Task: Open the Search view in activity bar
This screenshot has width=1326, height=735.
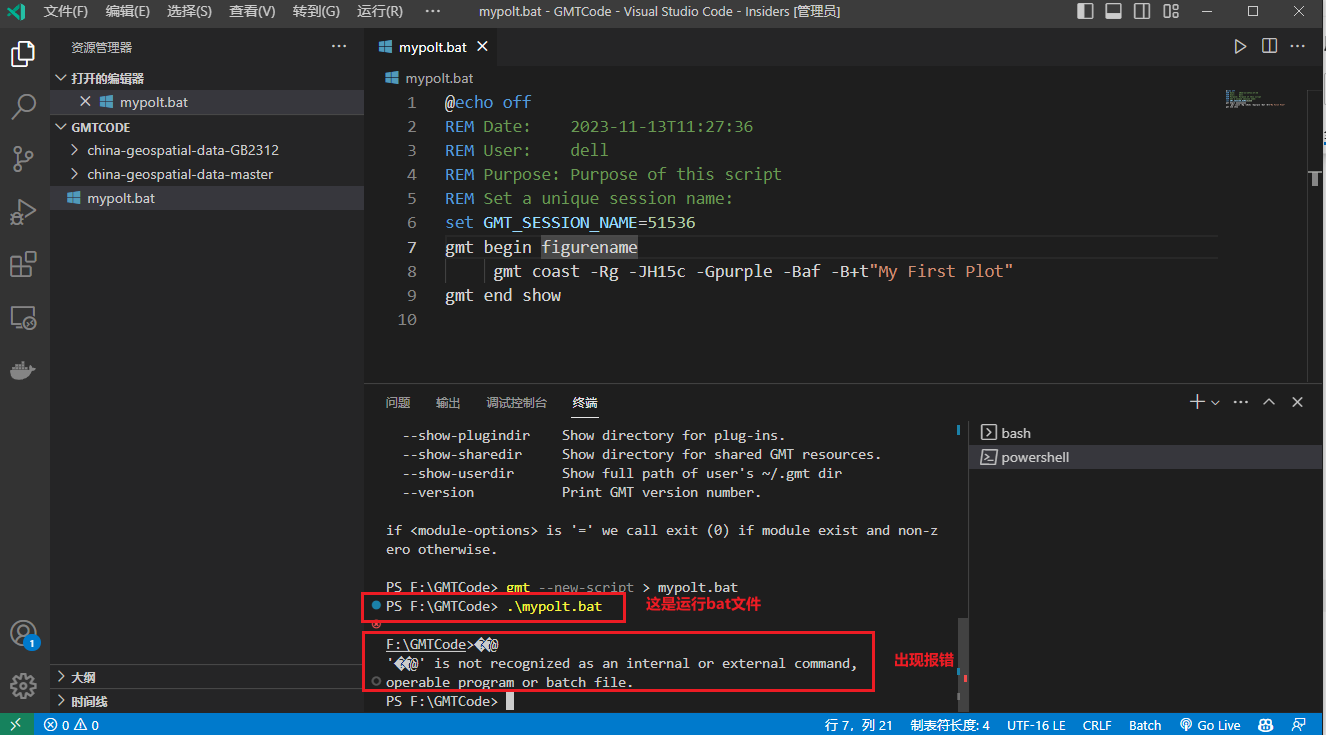Action: tap(23, 107)
